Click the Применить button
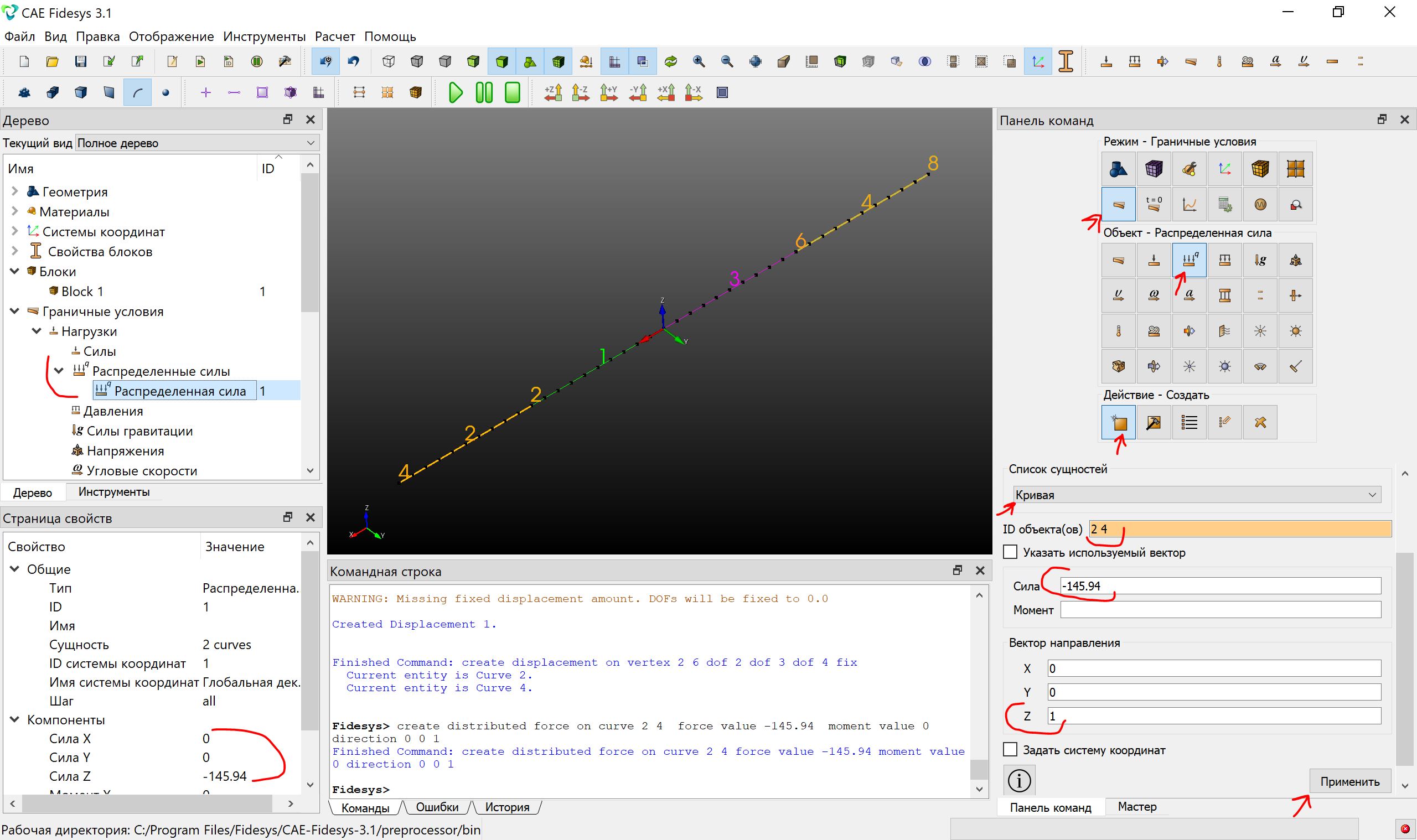This screenshot has width=1417, height=840. (x=1349, y=782)
